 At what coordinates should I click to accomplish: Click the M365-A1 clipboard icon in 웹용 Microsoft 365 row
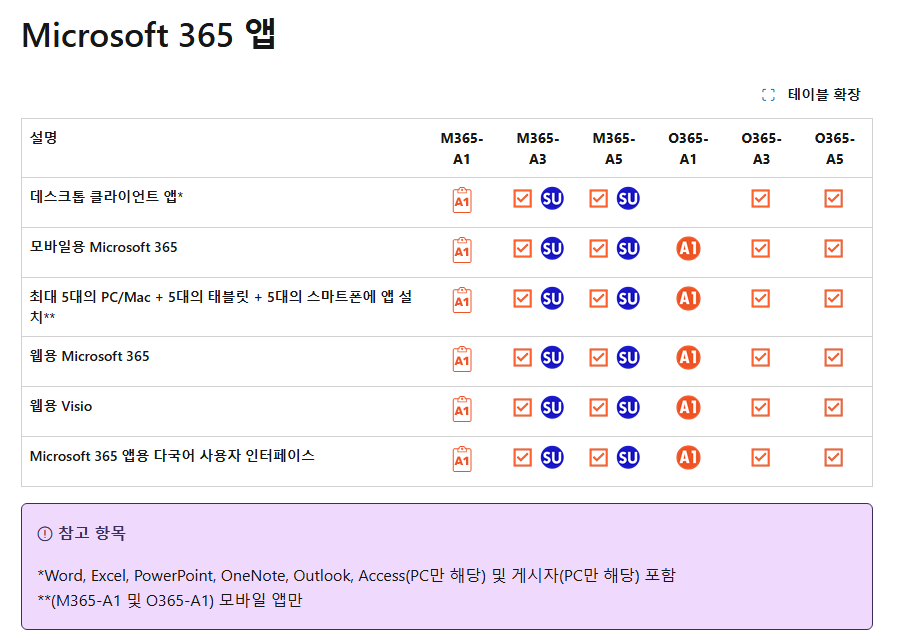pos(462,359)
